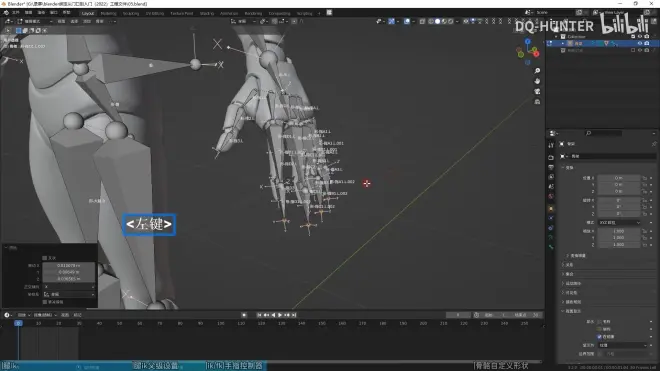
Task: Open the green Bone properties tab
Action: click(551, 247)
